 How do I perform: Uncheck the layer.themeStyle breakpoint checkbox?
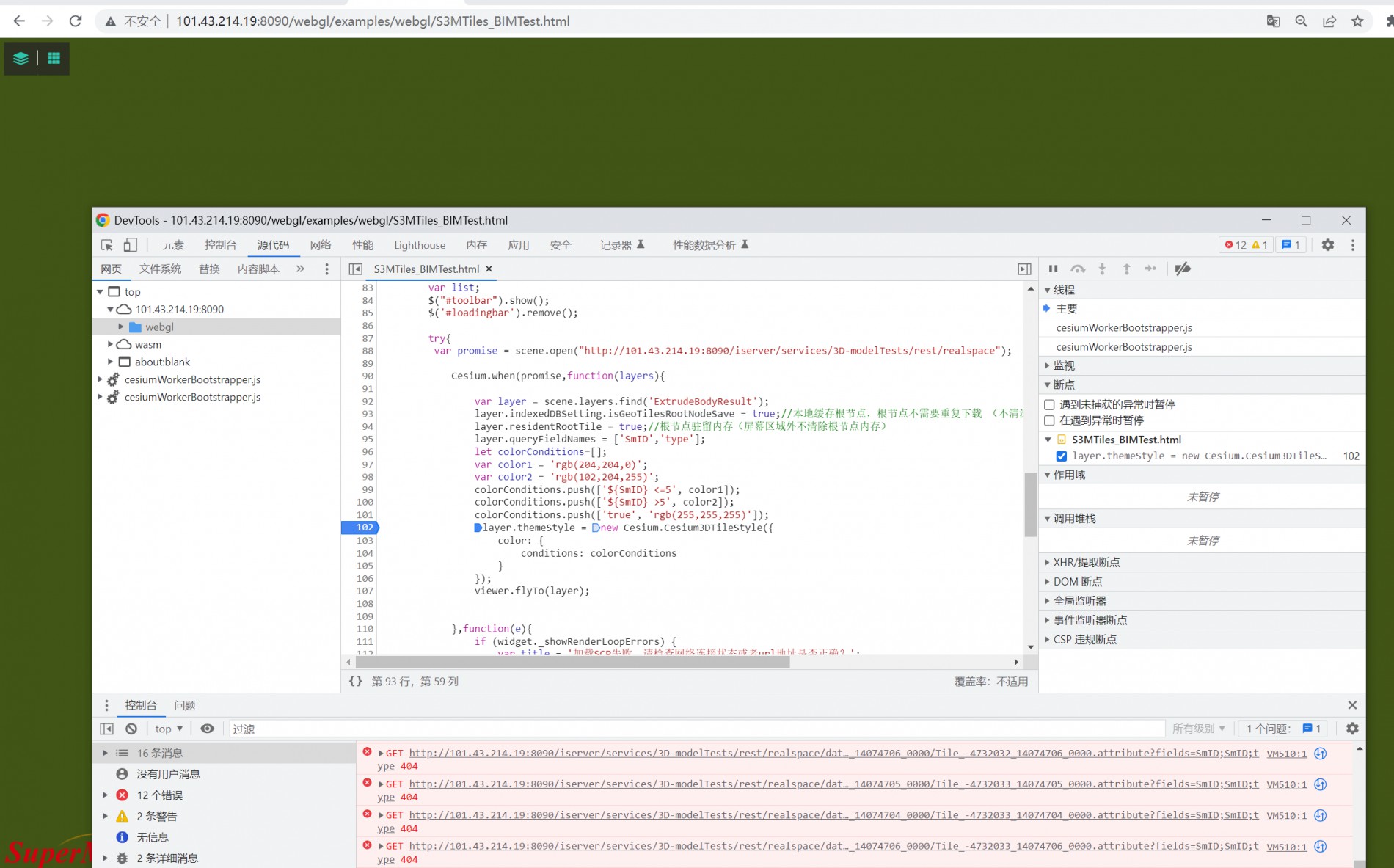click(x=1062, y=456)
